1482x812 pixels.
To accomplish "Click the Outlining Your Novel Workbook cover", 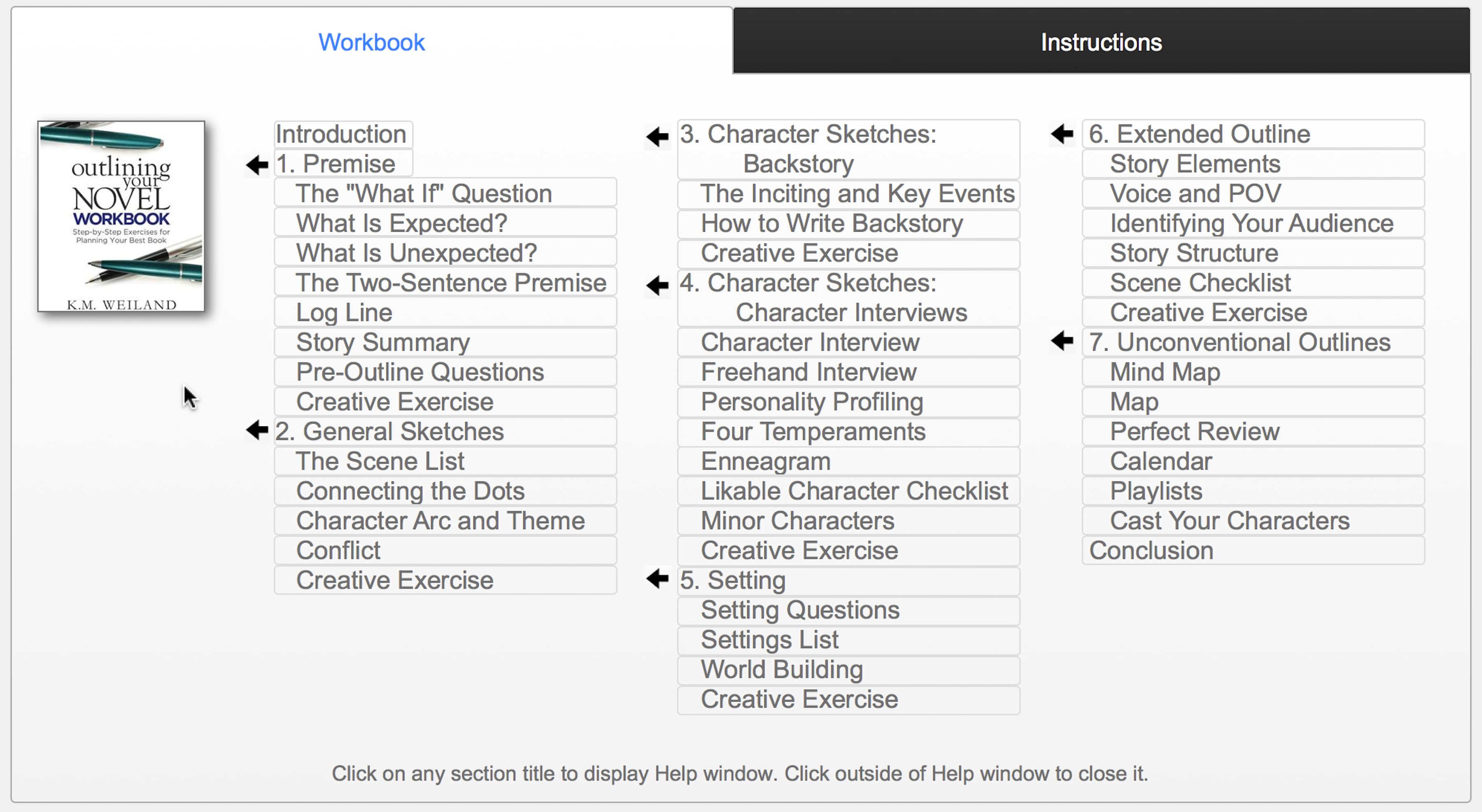I will [121, 216].
